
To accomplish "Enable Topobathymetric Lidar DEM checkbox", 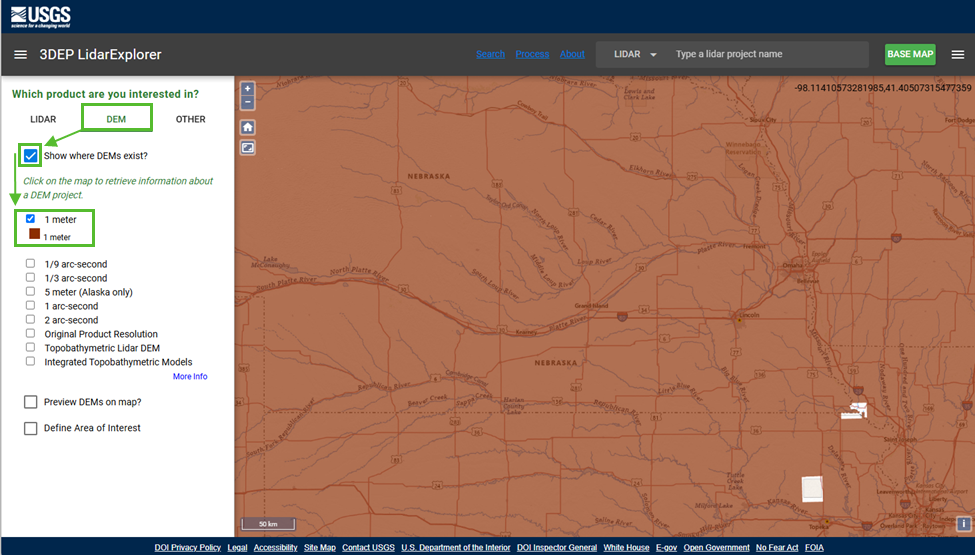I will (x=30, y=347).
